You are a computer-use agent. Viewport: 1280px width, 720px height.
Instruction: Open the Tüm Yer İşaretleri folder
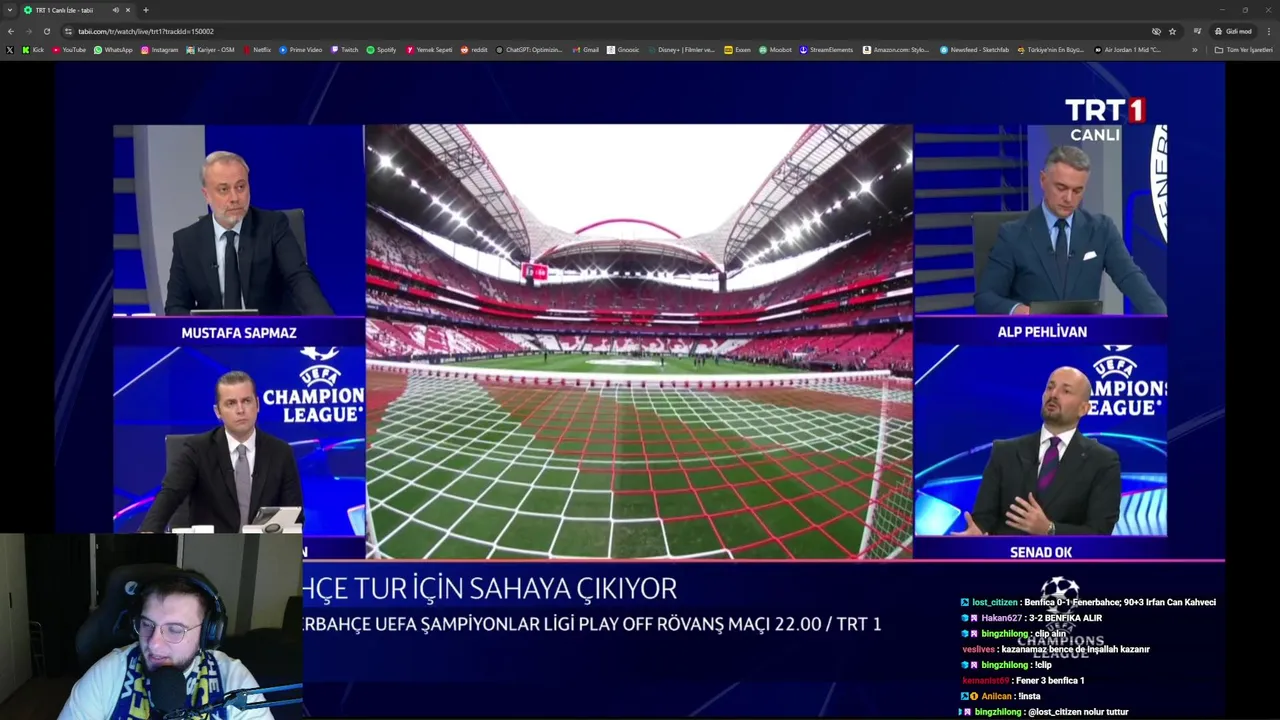click(1243, 50)
